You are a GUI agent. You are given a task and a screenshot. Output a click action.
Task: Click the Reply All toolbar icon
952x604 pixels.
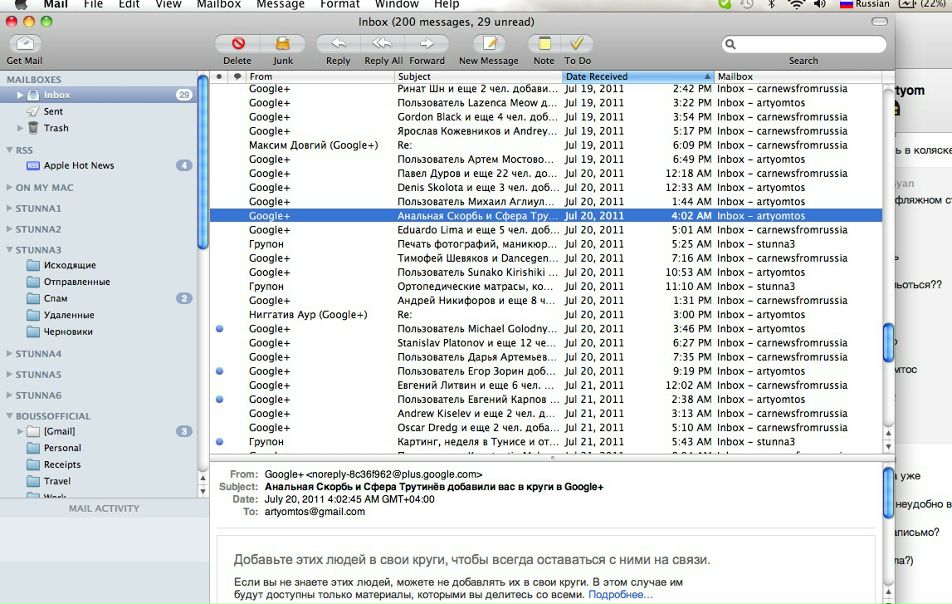pyautogui.click(x=383, y=44)
